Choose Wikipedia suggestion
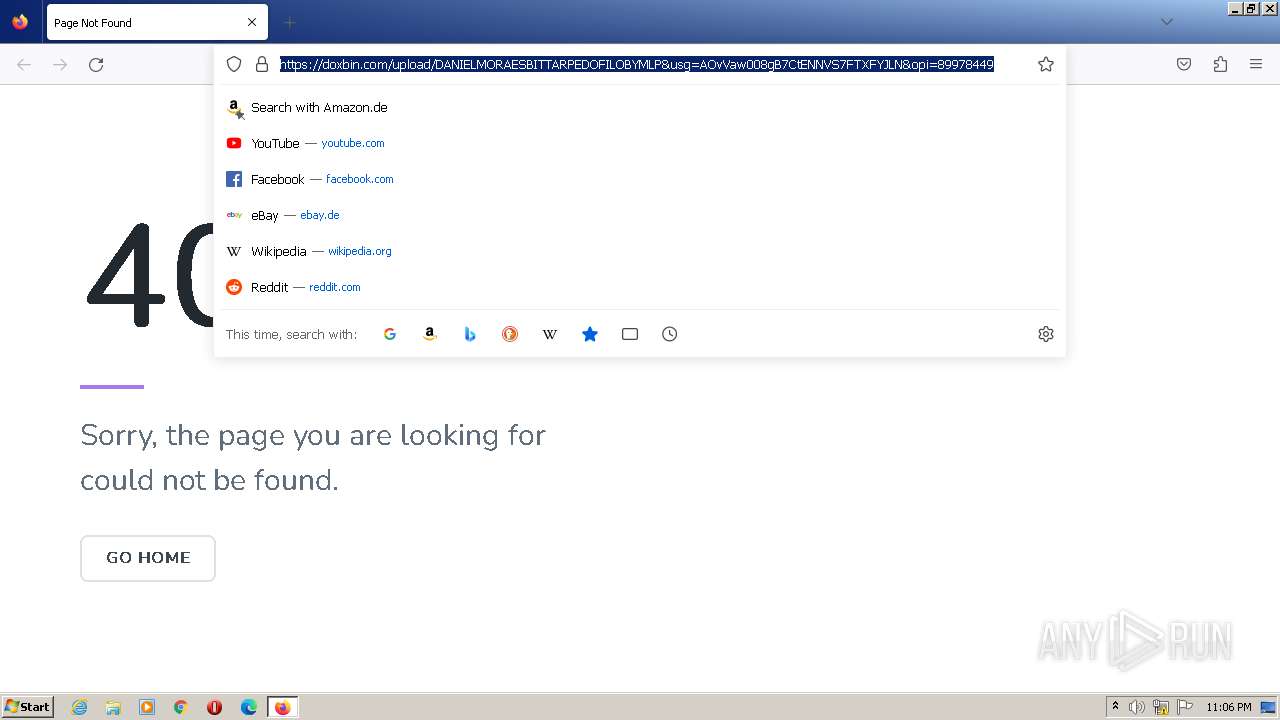 pyautogui.click(x=640, y=251)
